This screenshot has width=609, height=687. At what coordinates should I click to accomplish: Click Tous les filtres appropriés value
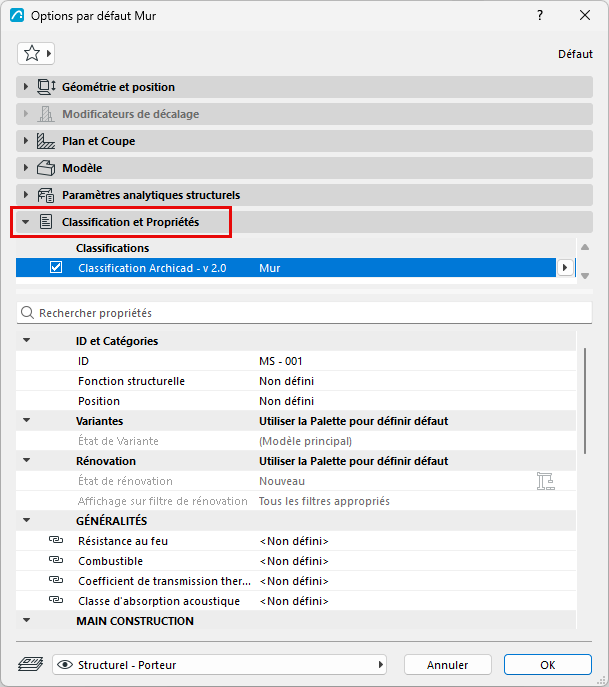tap(324, 501)
